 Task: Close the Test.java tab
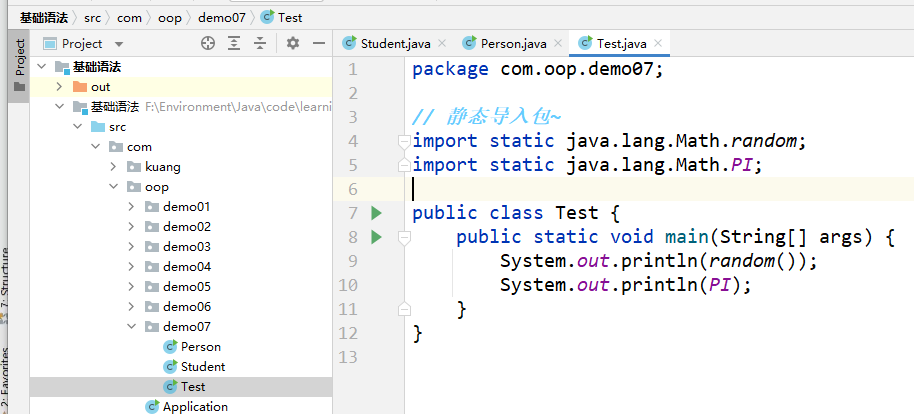(x=658, y=43)
